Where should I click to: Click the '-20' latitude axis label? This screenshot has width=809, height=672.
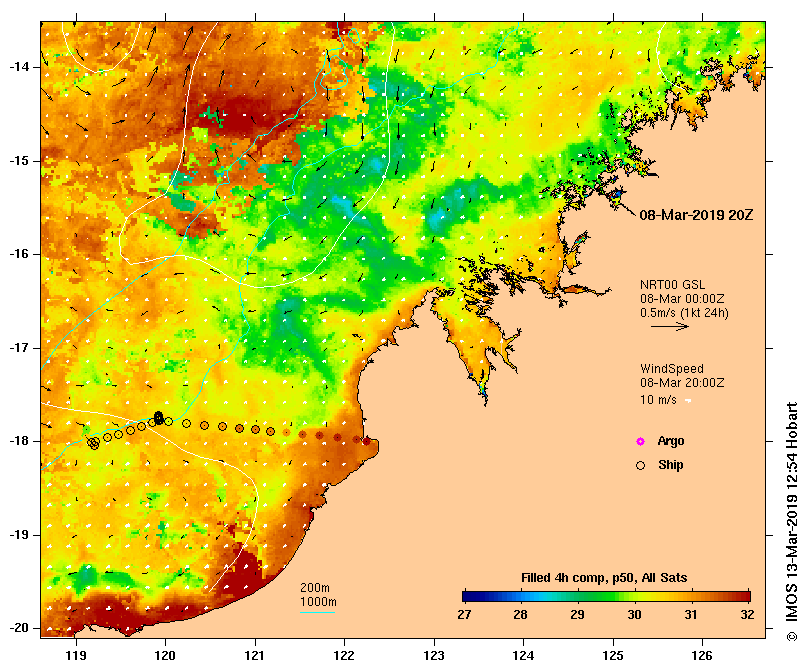coord(19,629)
